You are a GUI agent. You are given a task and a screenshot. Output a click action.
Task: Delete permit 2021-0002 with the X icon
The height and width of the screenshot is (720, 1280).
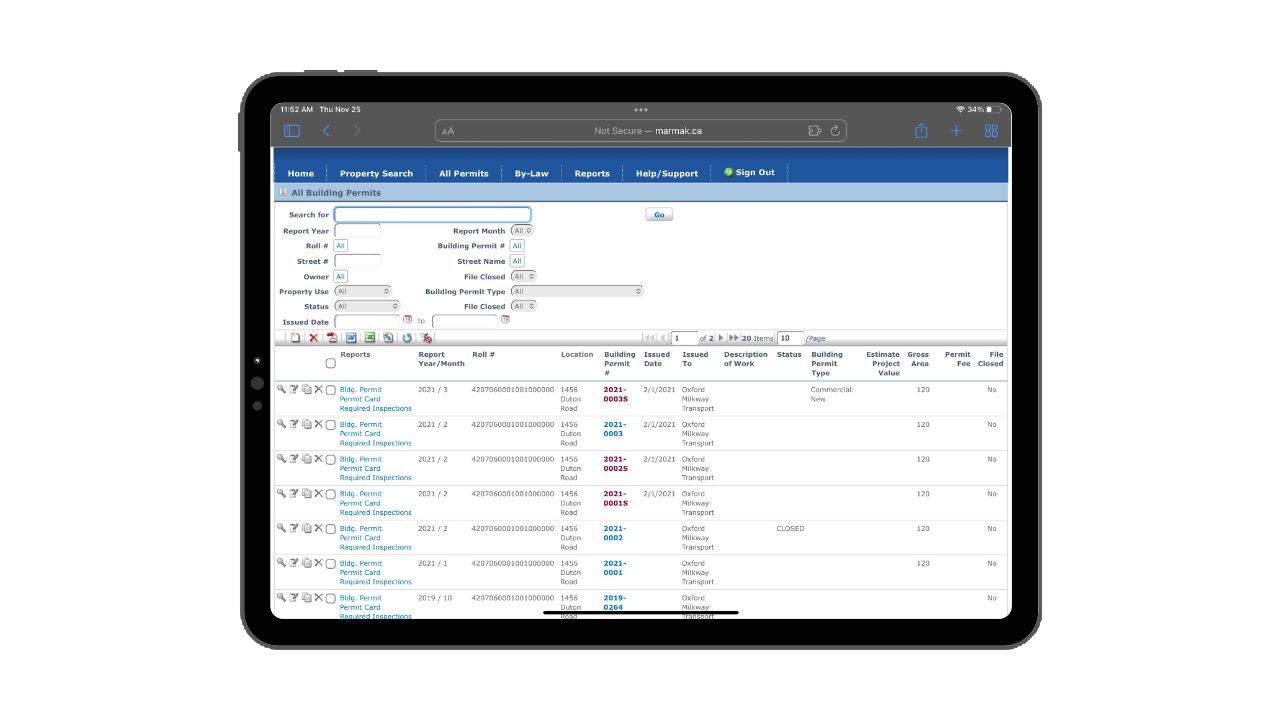318,528
